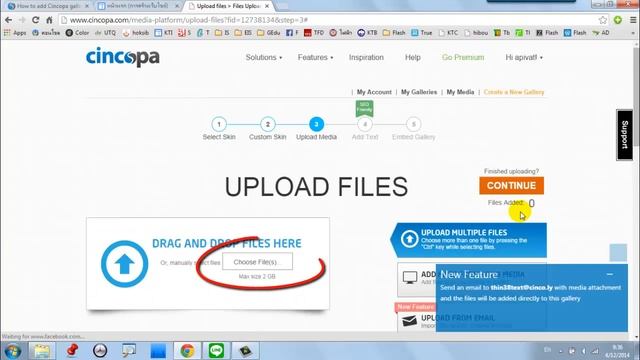The width and height of the screenshot is (640, 360).
Task: Open the UTQ bookmark
Action: (x=105, y=33)
